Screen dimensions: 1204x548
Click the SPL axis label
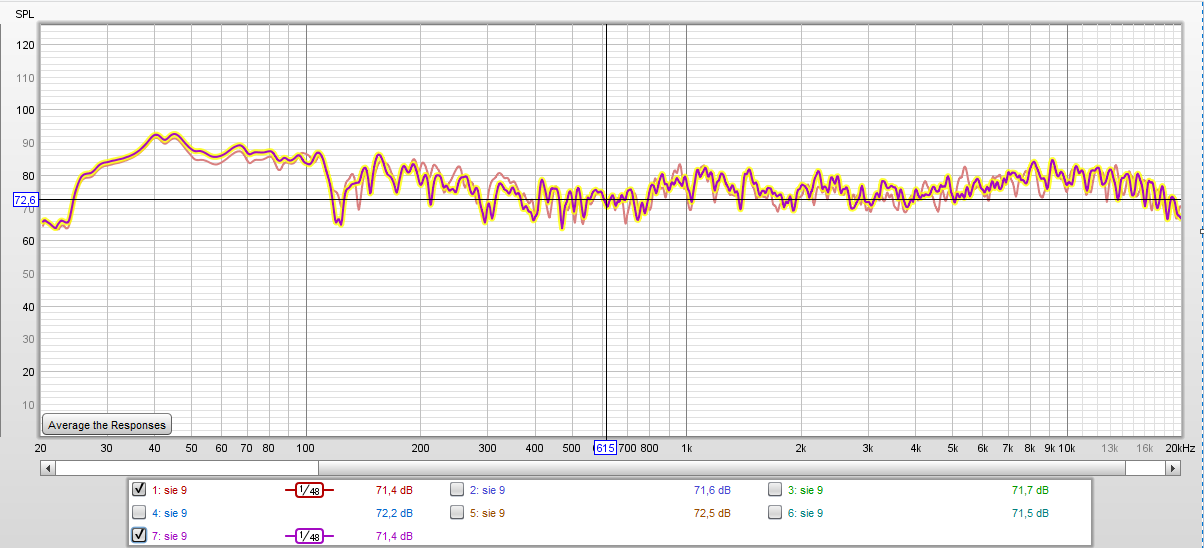(24, 13)
